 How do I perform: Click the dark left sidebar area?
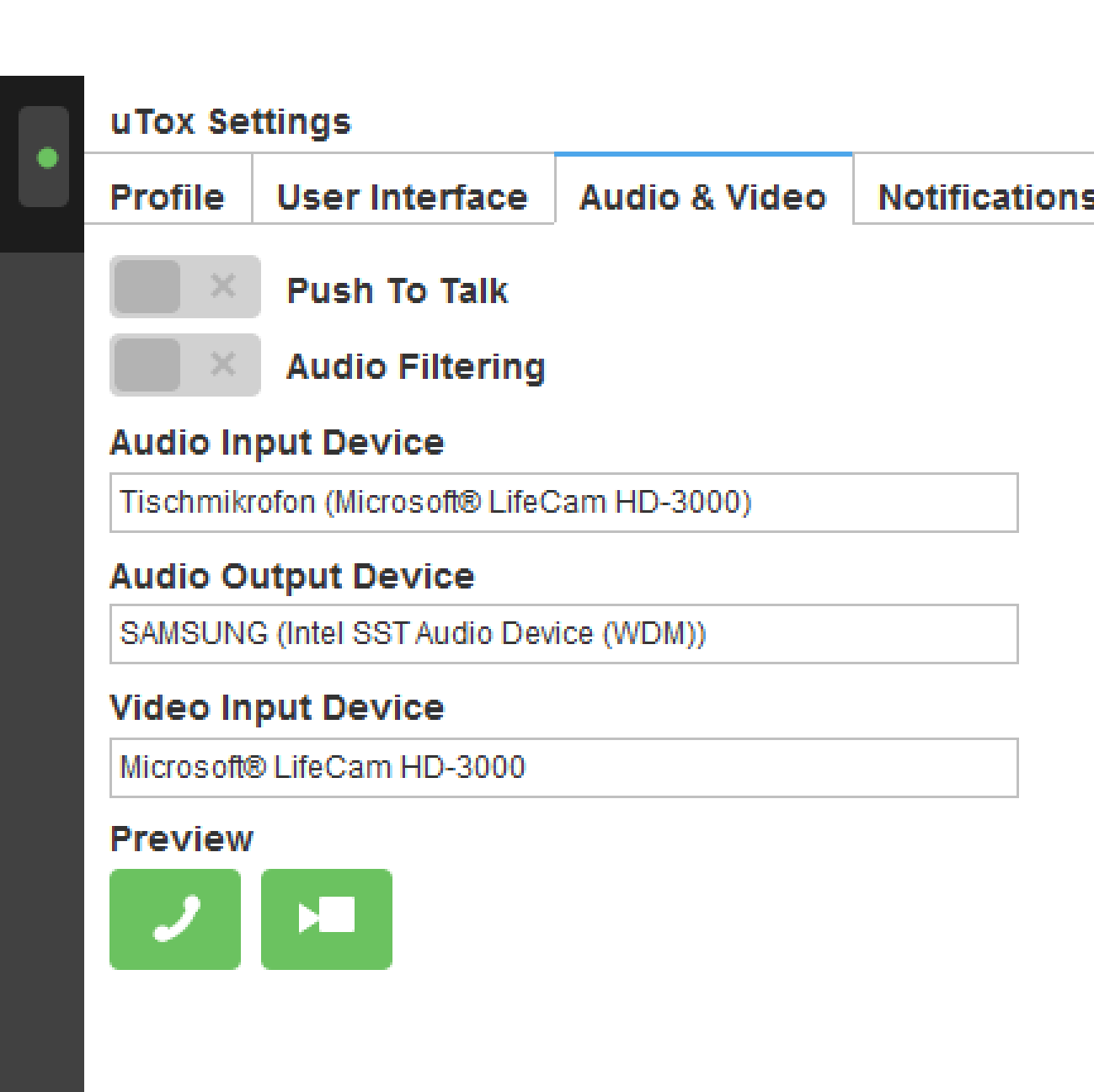pyautogui.click(x=42, y=672)
